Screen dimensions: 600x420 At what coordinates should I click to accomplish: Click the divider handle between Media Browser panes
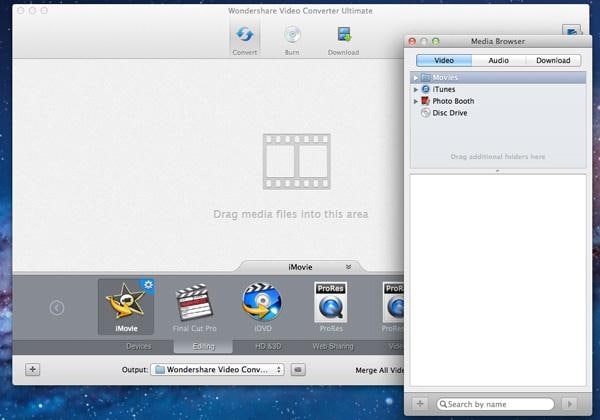click(x=498, y=171)
